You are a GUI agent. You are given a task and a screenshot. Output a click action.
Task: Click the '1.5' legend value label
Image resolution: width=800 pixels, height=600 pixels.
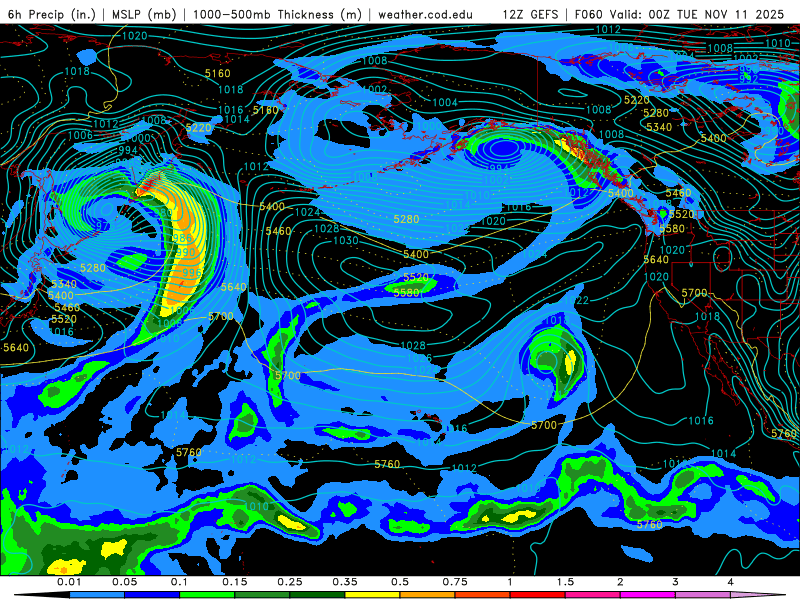(x=565, y=582)
